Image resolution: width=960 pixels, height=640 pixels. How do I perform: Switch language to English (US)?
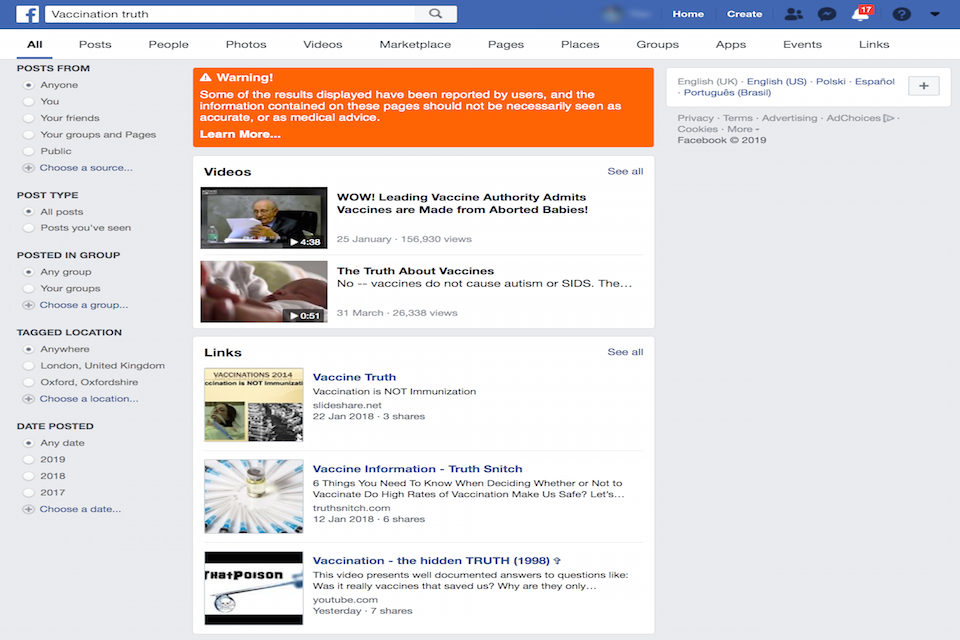776,81
